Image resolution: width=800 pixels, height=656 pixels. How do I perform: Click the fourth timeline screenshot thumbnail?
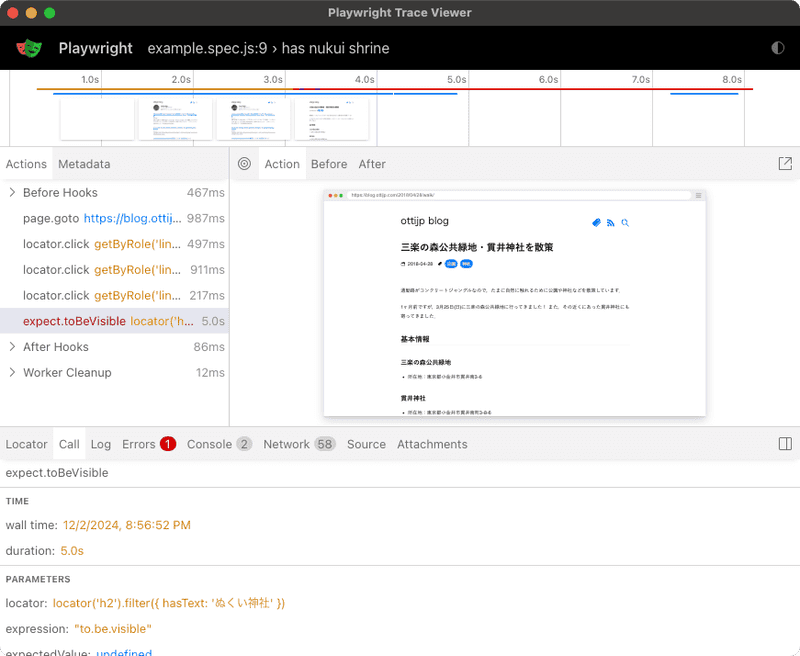coord(332,119)
